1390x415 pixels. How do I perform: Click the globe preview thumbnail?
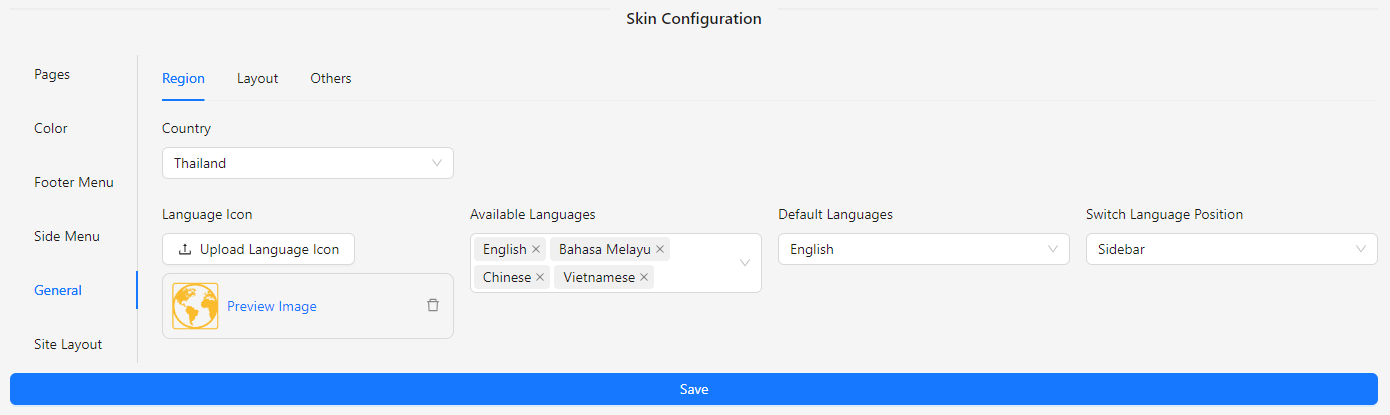tap(195, 306)
